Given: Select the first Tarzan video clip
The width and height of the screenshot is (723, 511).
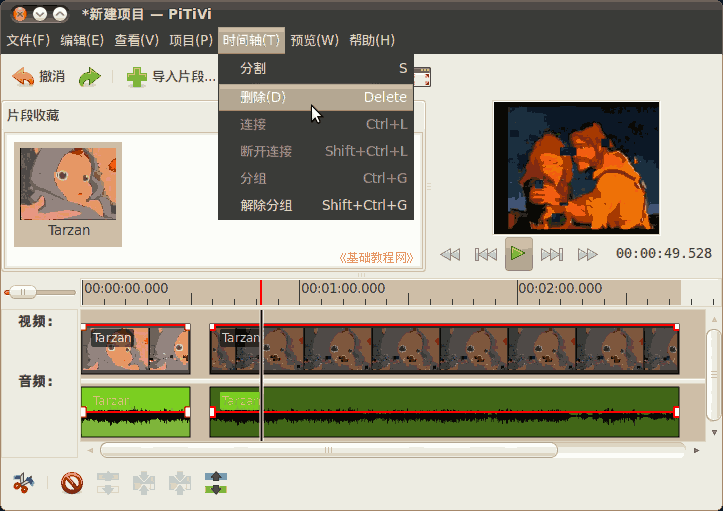Looking at the screenshot, I should click(x=136, y=349).
